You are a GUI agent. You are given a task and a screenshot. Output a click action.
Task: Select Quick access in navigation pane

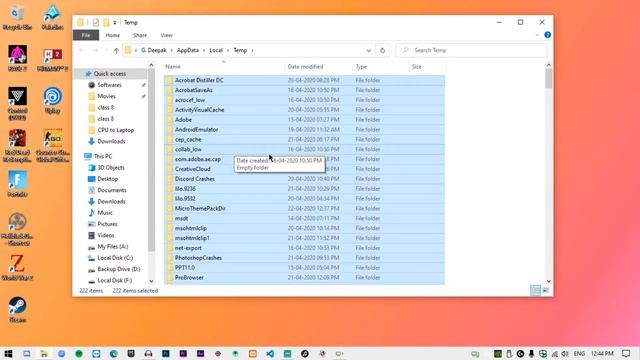(x=110, y=73)
